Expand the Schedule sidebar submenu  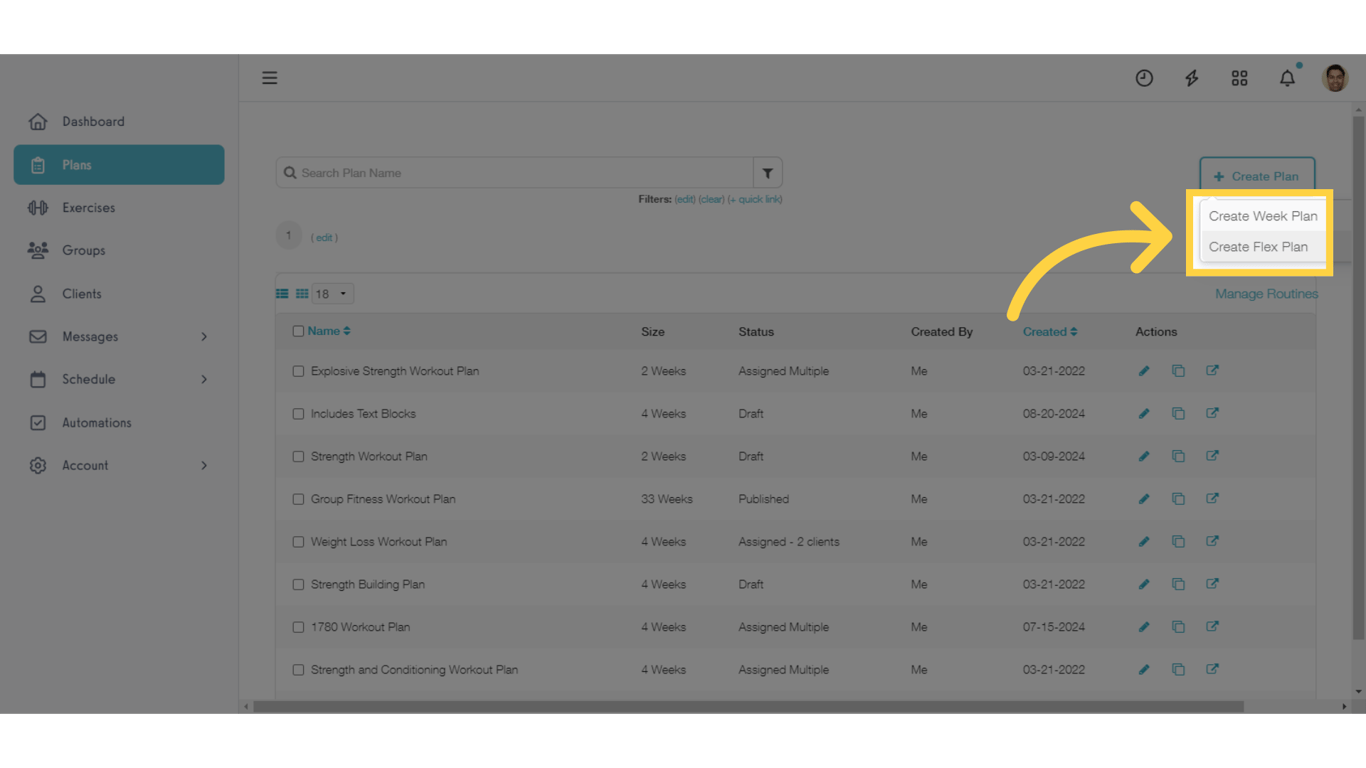pyautogui.click(x=204, y=380)
